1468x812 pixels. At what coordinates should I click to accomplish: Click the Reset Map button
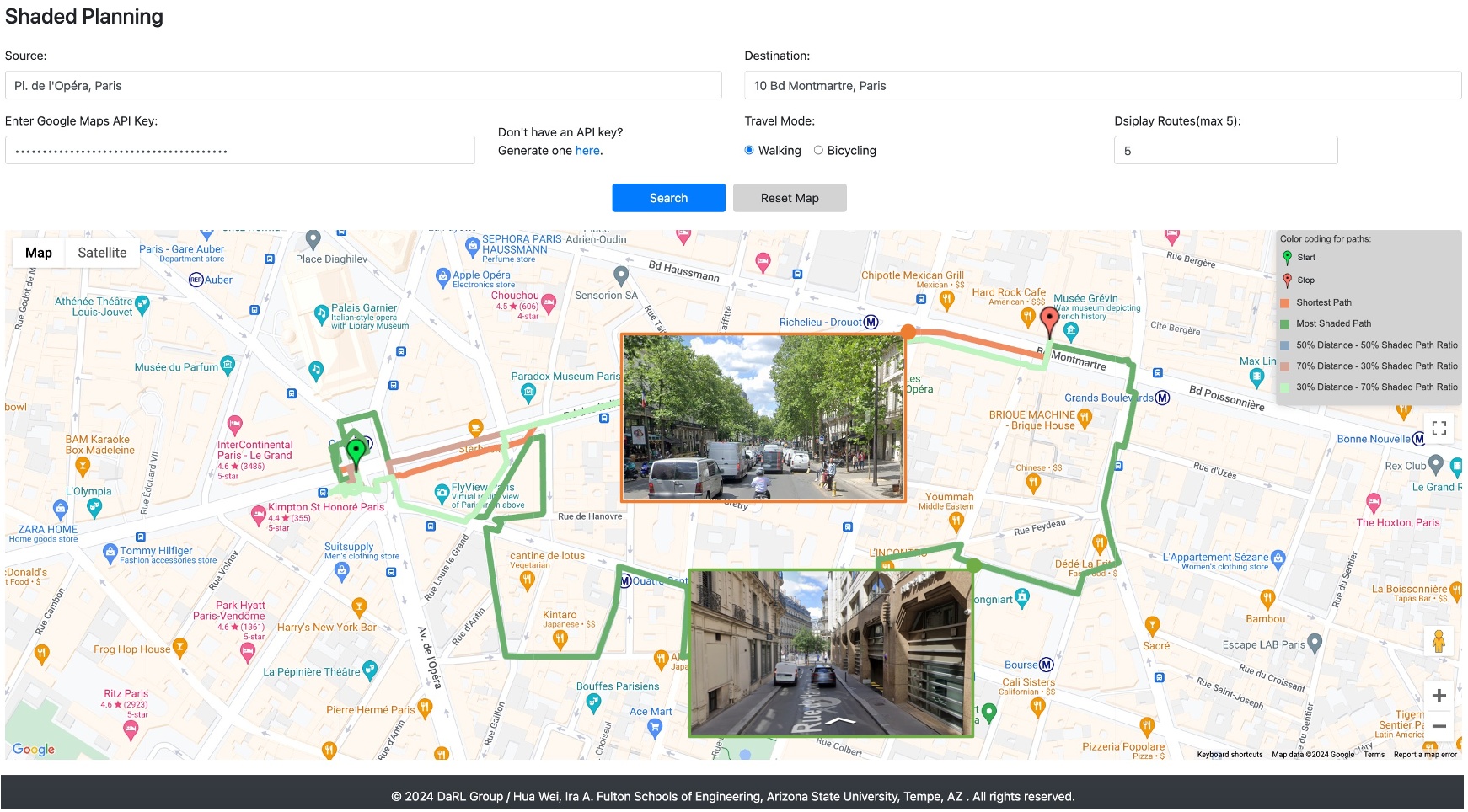pos(790,197)
